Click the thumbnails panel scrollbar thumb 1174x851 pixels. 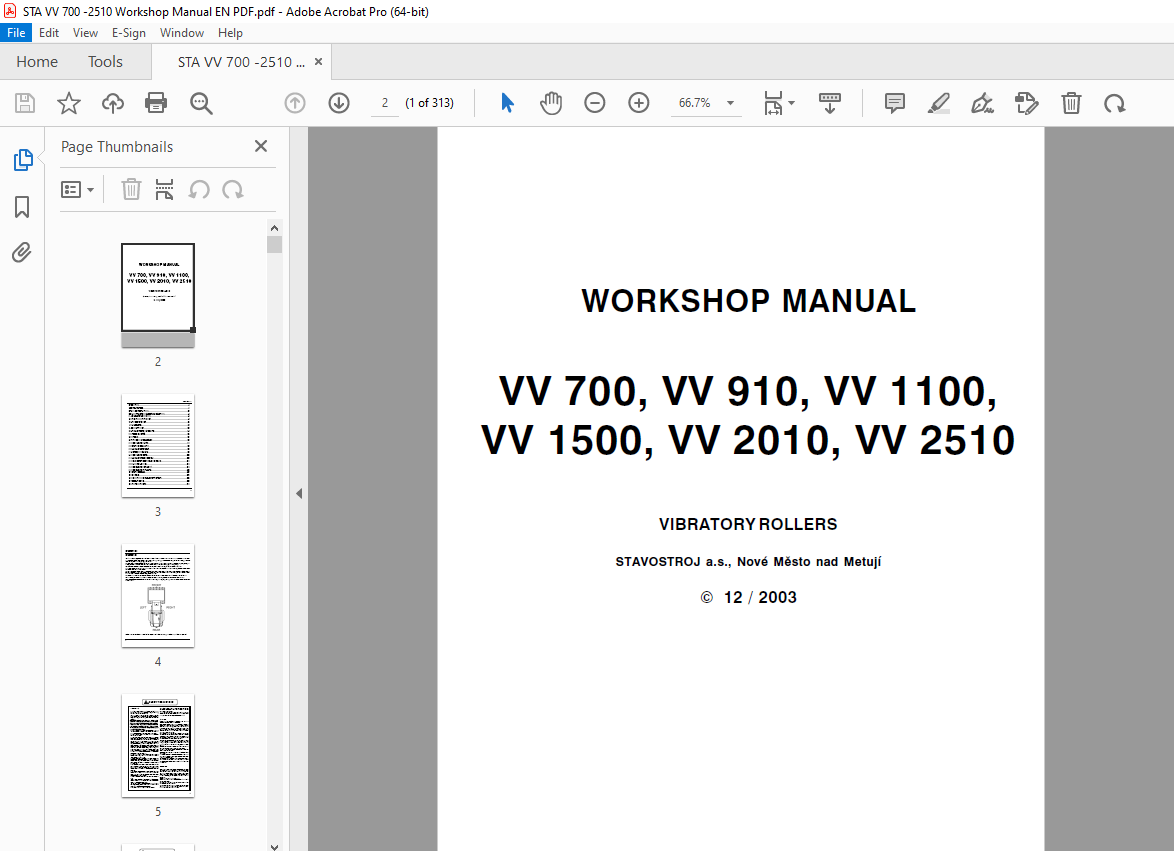pos(274,245)
